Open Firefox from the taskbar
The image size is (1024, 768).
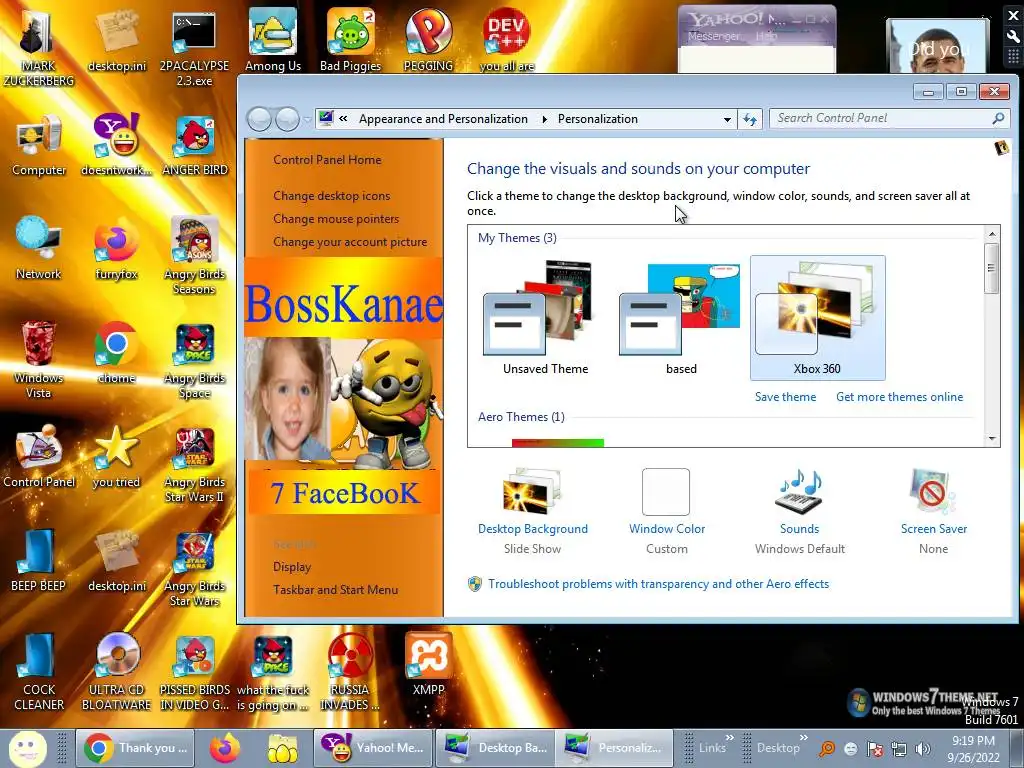click(225, 748)
